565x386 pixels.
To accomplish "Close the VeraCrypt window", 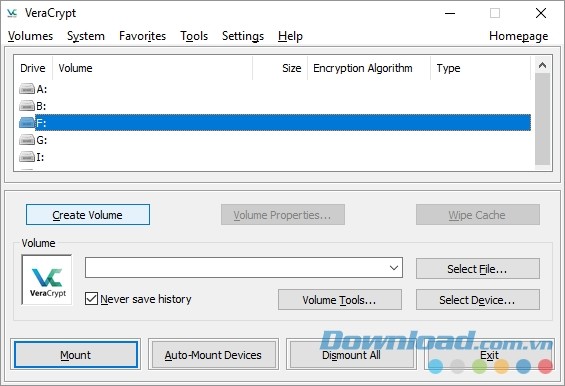I will coord(541,13).
